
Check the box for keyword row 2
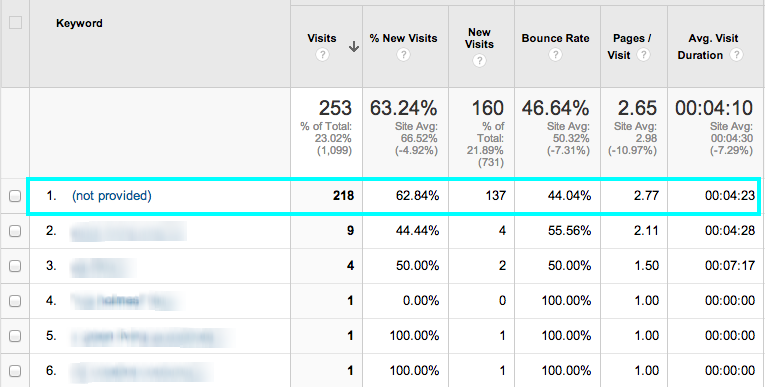(15, 231)
